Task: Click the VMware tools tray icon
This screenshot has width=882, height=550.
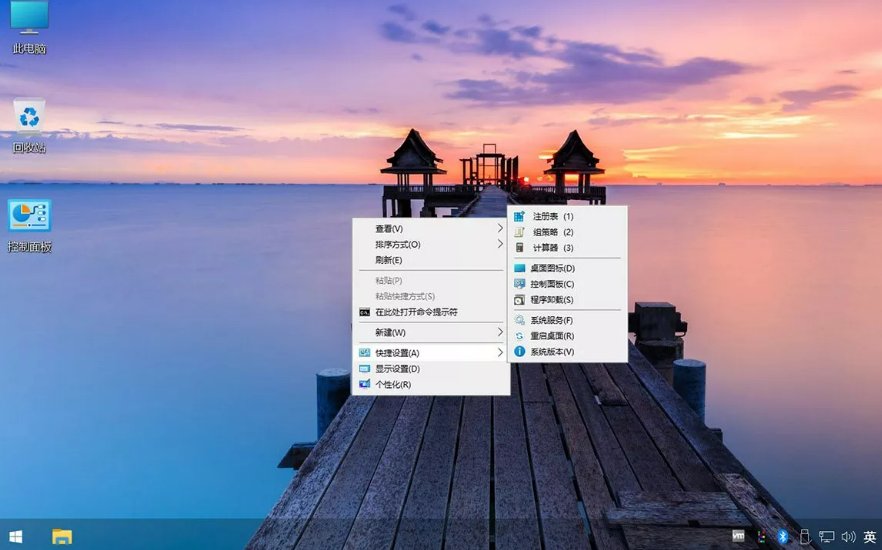Action: click(739, 537)
